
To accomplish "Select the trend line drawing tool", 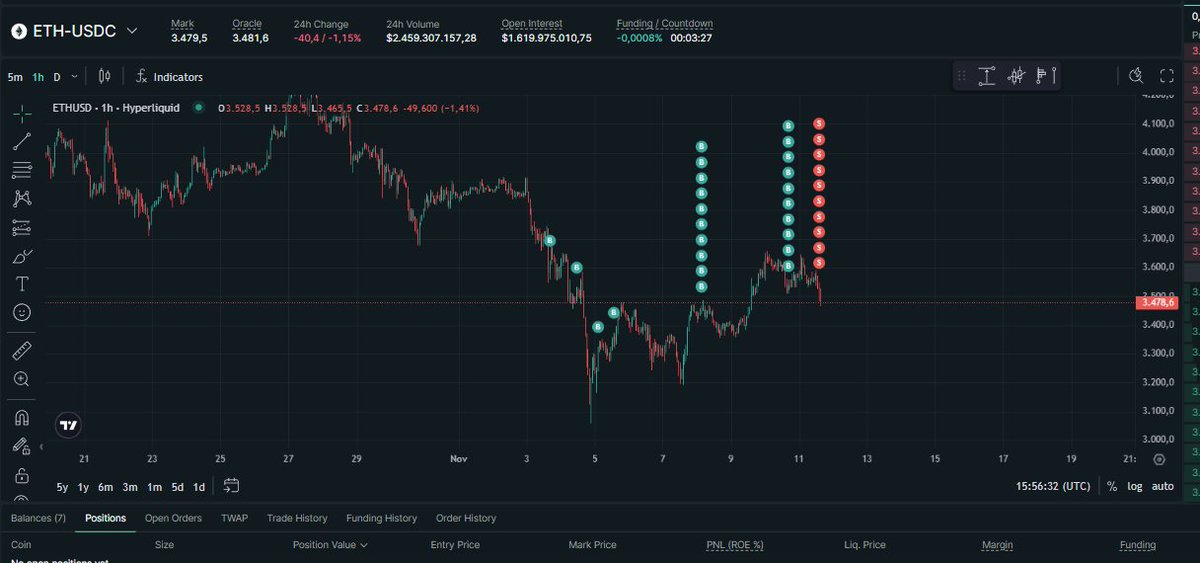I will [x=22, y=142].
